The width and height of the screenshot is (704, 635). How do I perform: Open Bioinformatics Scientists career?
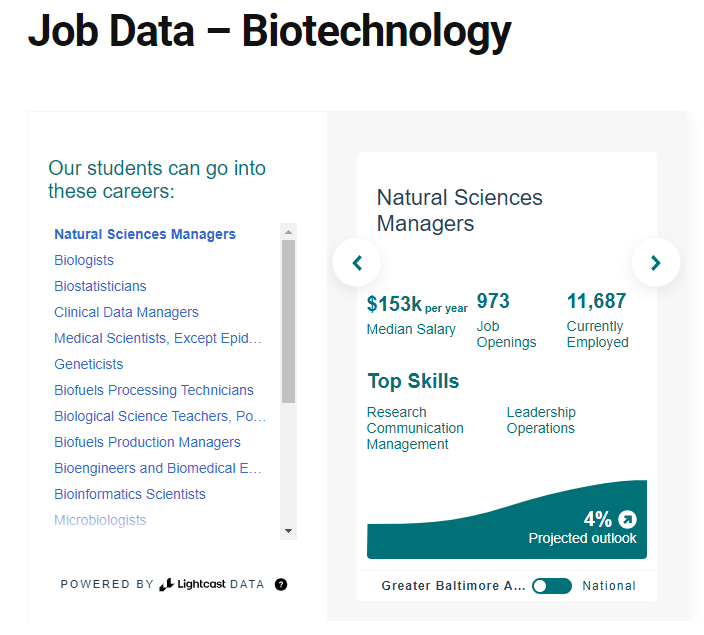point(130,494)
